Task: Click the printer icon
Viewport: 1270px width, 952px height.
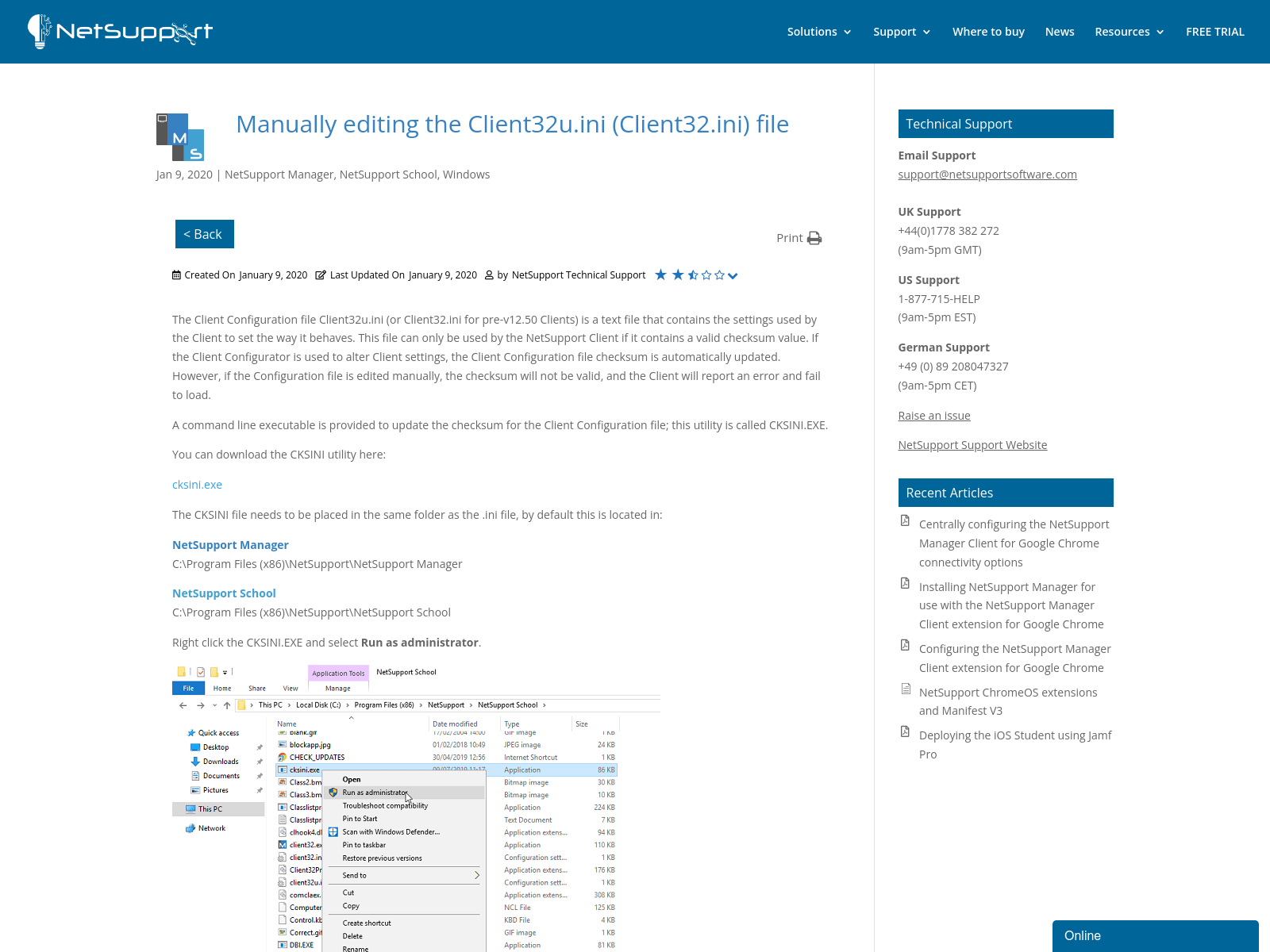Action: (814, 238)
